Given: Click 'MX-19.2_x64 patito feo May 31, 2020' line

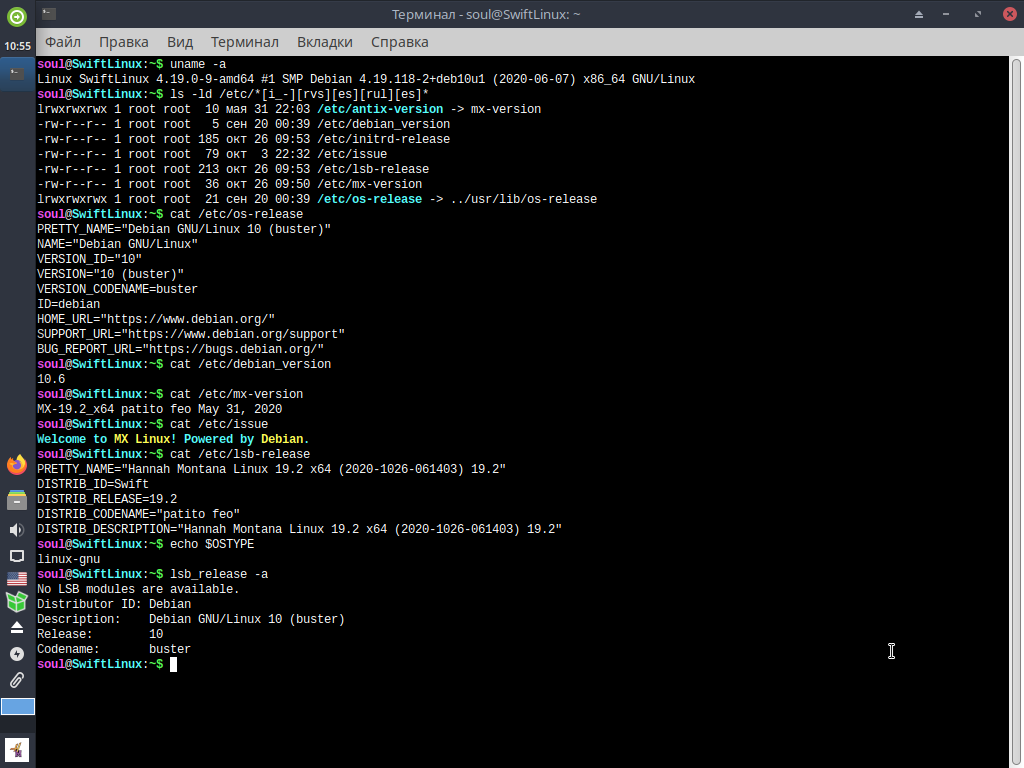Looking at the screenshot, I should point(159,409).
